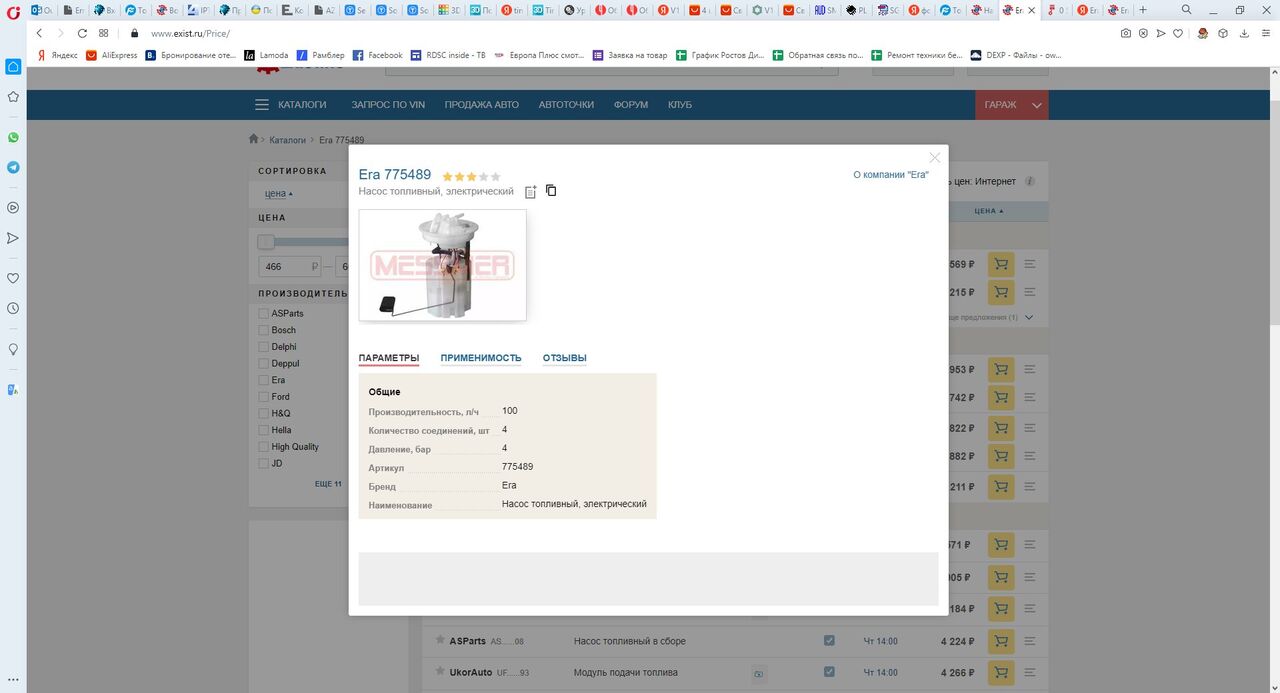1280x693 pixels.
Task: Open the fuel pump product image
Action: 442,265
